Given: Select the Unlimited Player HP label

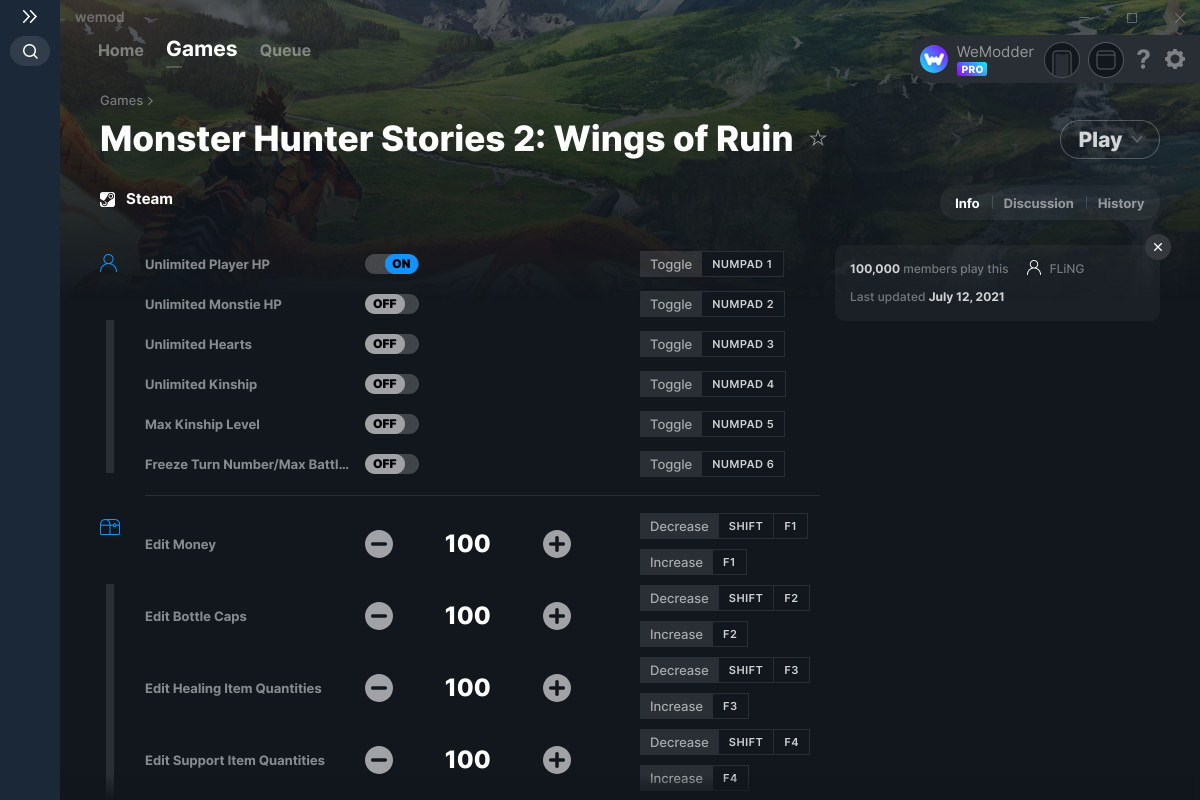Looking at the screenshot, I should pos(207,264).
